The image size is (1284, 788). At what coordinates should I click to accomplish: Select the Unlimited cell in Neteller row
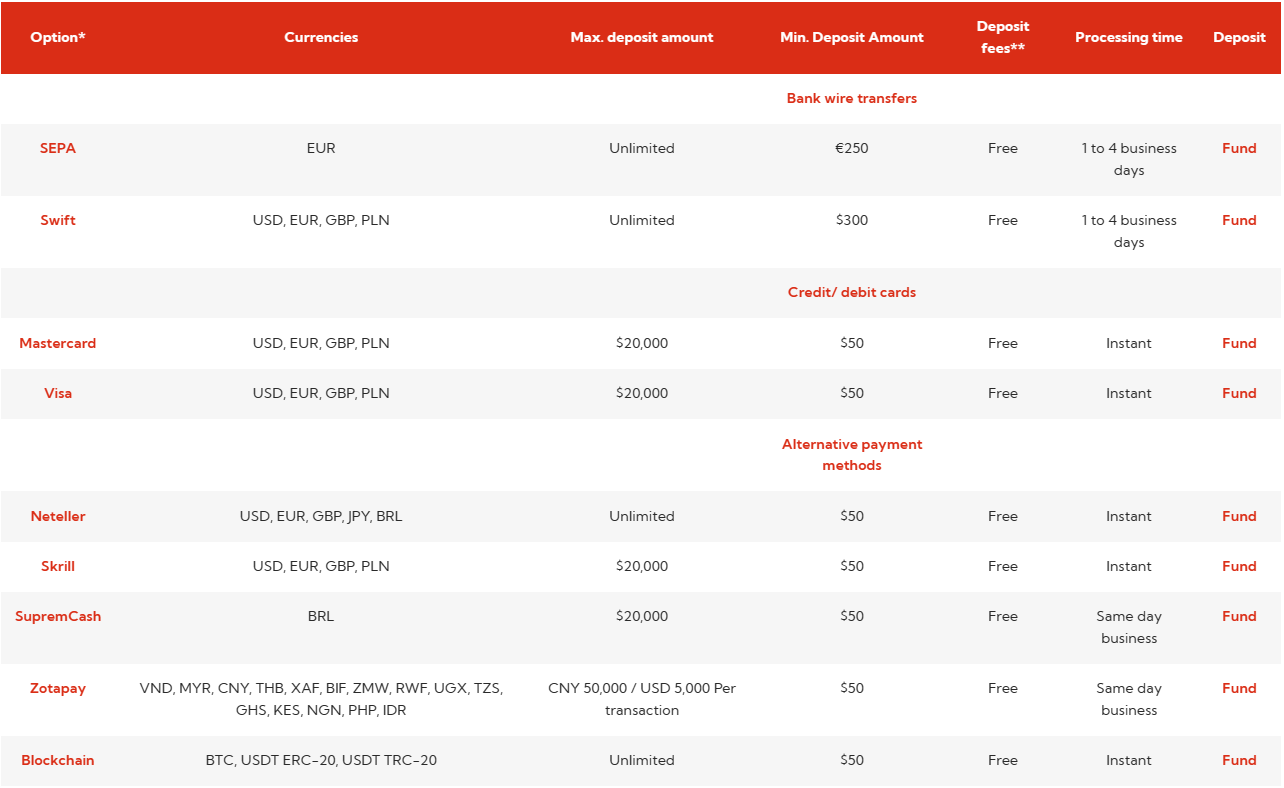642,516
